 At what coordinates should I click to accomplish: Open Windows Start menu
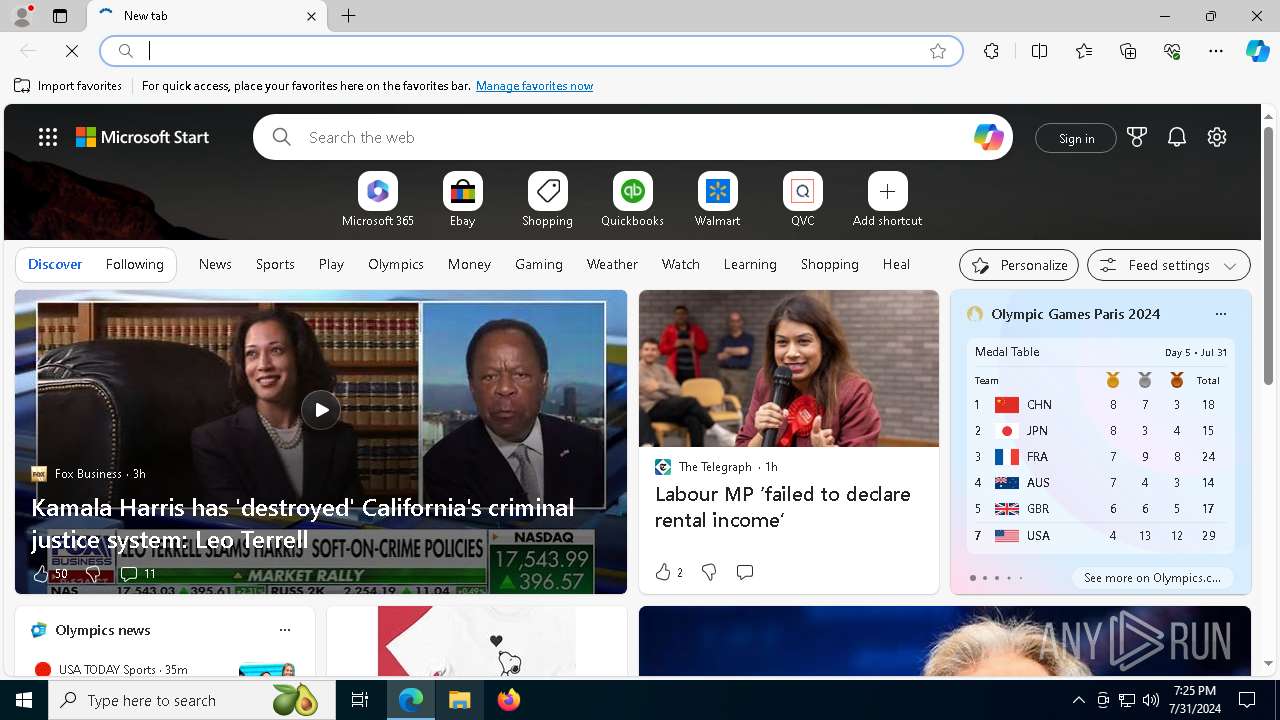tap(24, 700)
